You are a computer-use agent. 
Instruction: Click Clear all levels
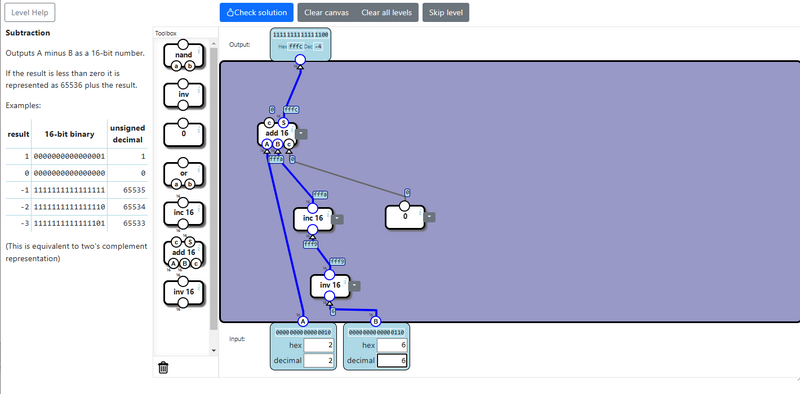(x=387, y=12)
